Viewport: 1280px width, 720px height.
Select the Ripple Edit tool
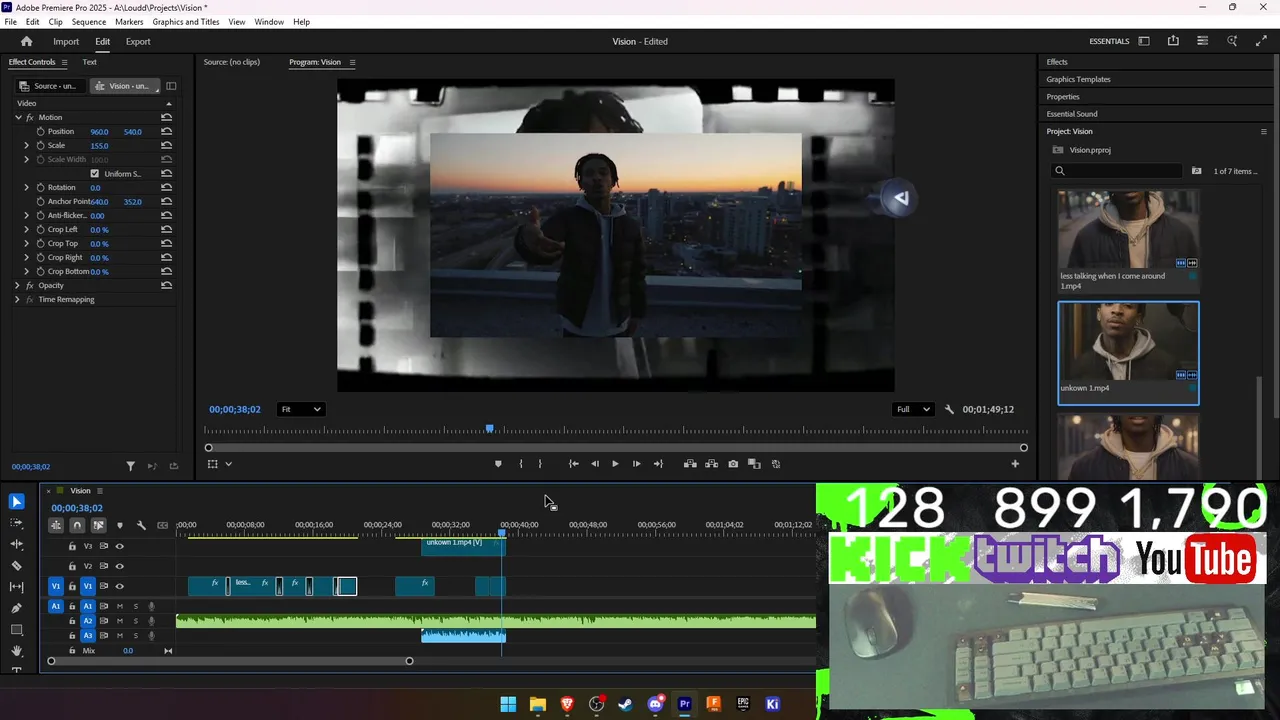16,544
